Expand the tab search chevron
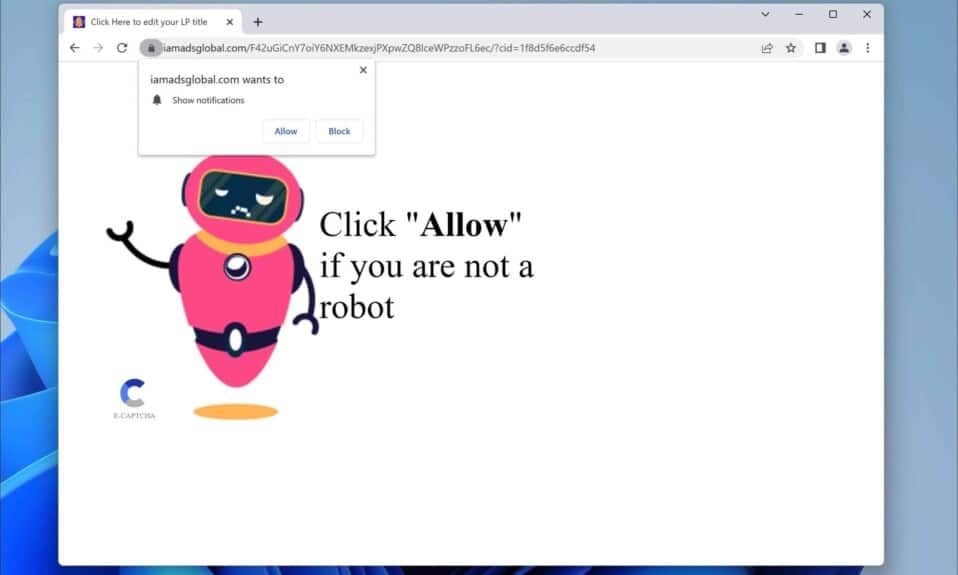The height and width of the screenshot is (575, 958). 765,15
